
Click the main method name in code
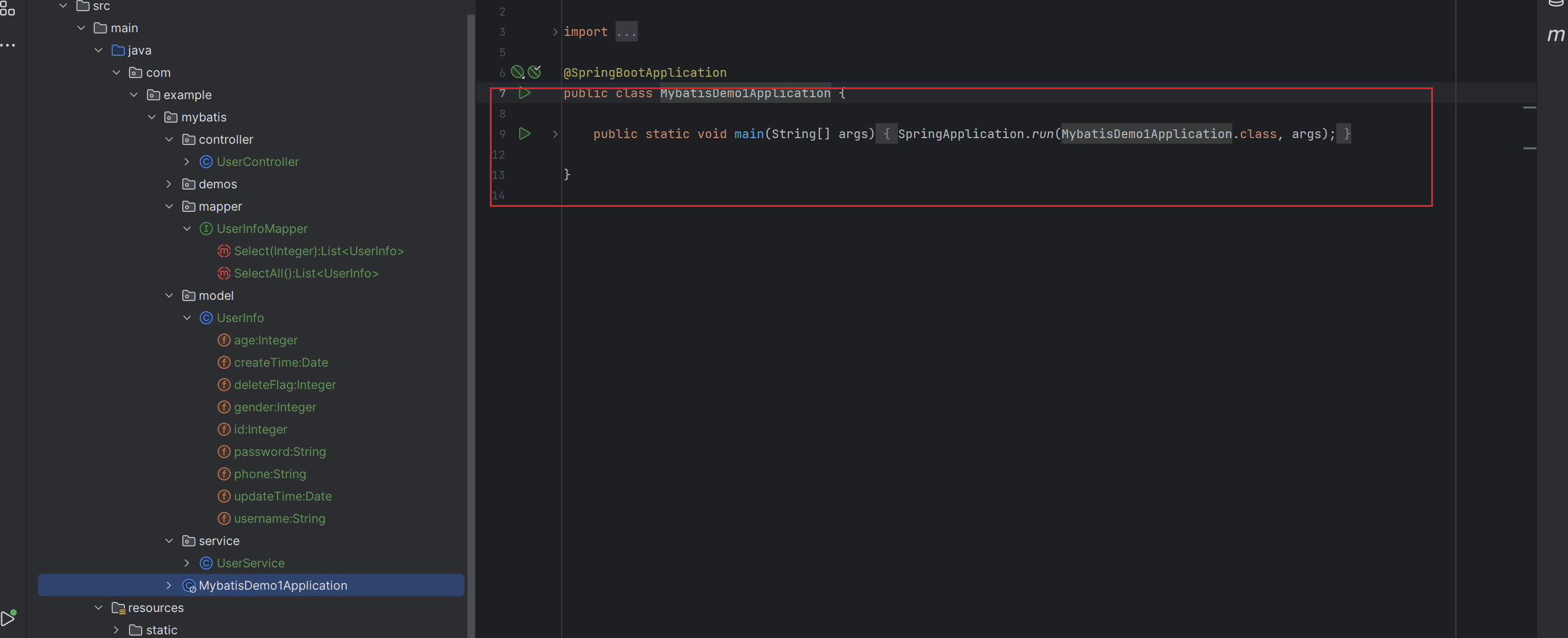point(749,134)
